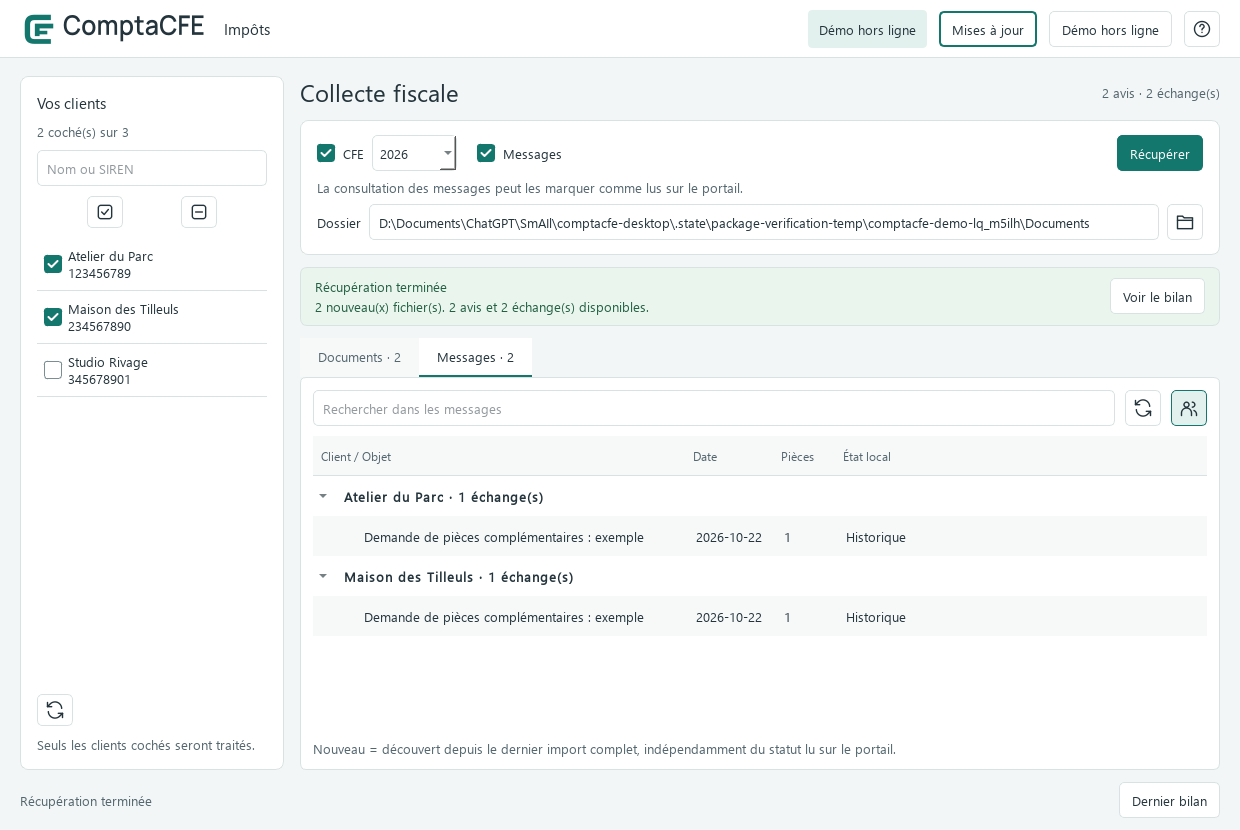The image size is (1240, 830).
Task: Click SIREN 123456789
Action: click(99, 273)
